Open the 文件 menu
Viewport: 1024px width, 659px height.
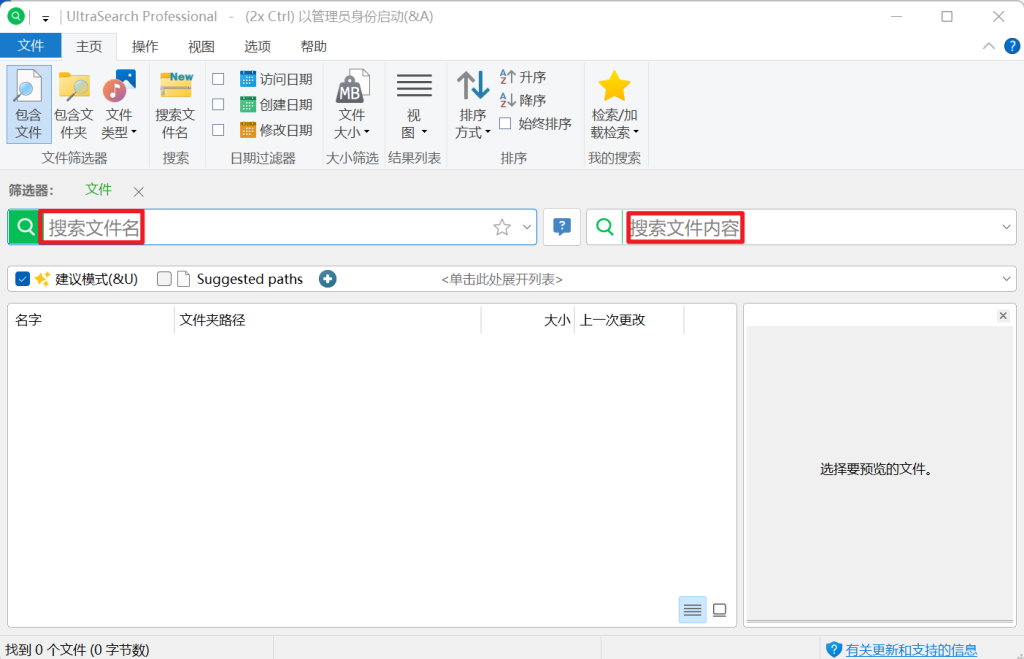tap(31, 45)
